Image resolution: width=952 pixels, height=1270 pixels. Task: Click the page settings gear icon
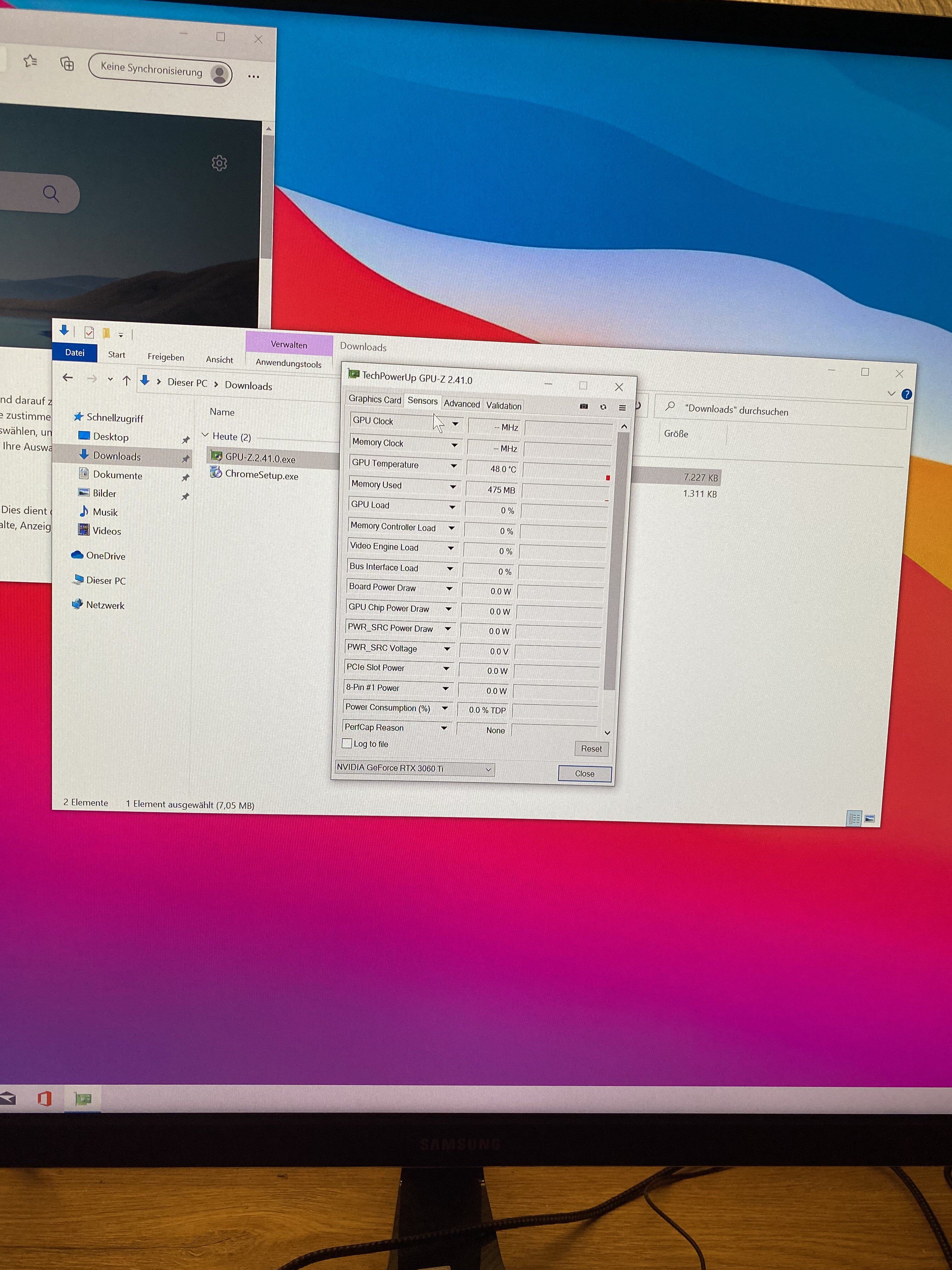click(219, 163)
